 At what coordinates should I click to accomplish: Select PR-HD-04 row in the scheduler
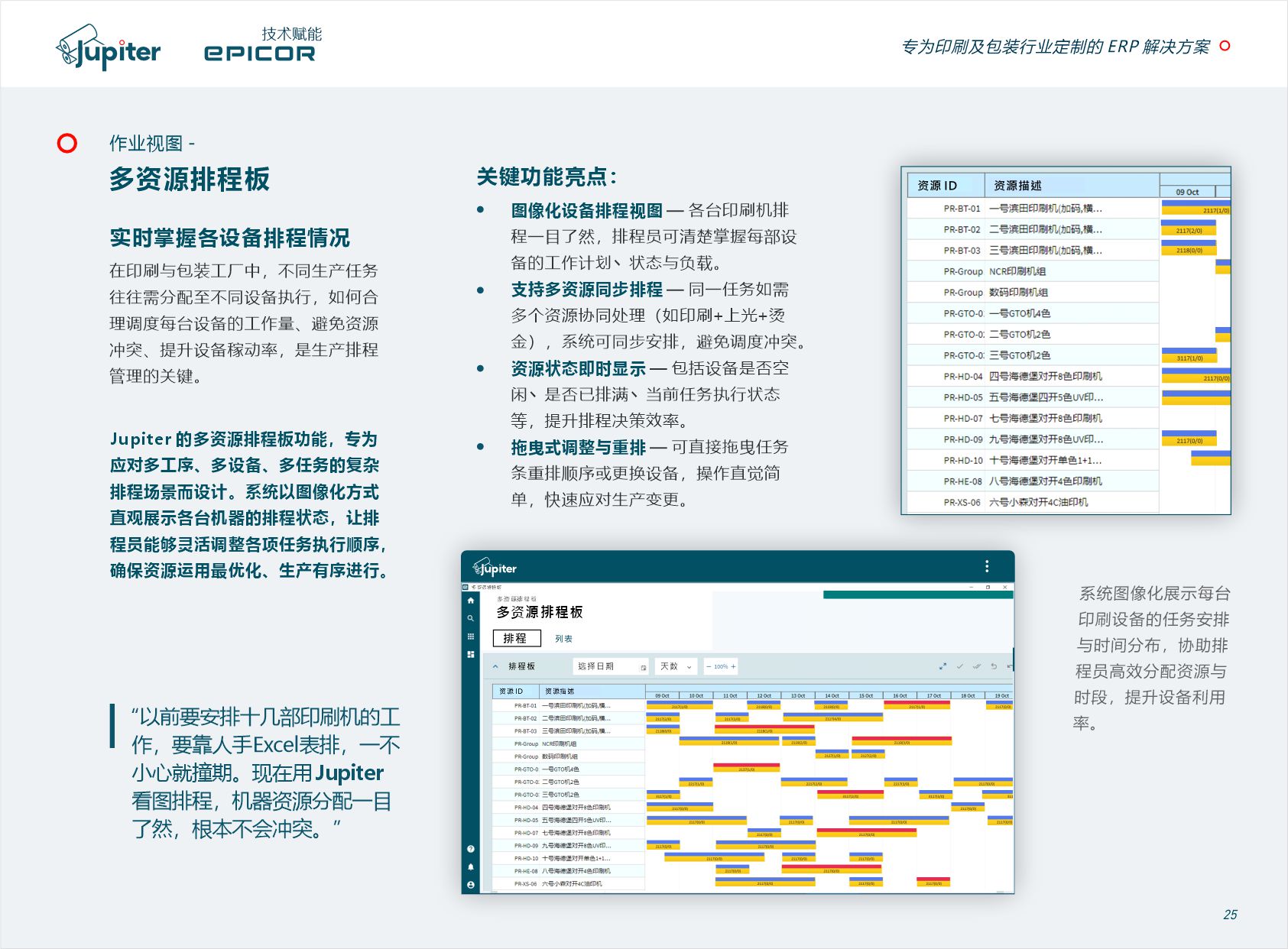(568, 807)
